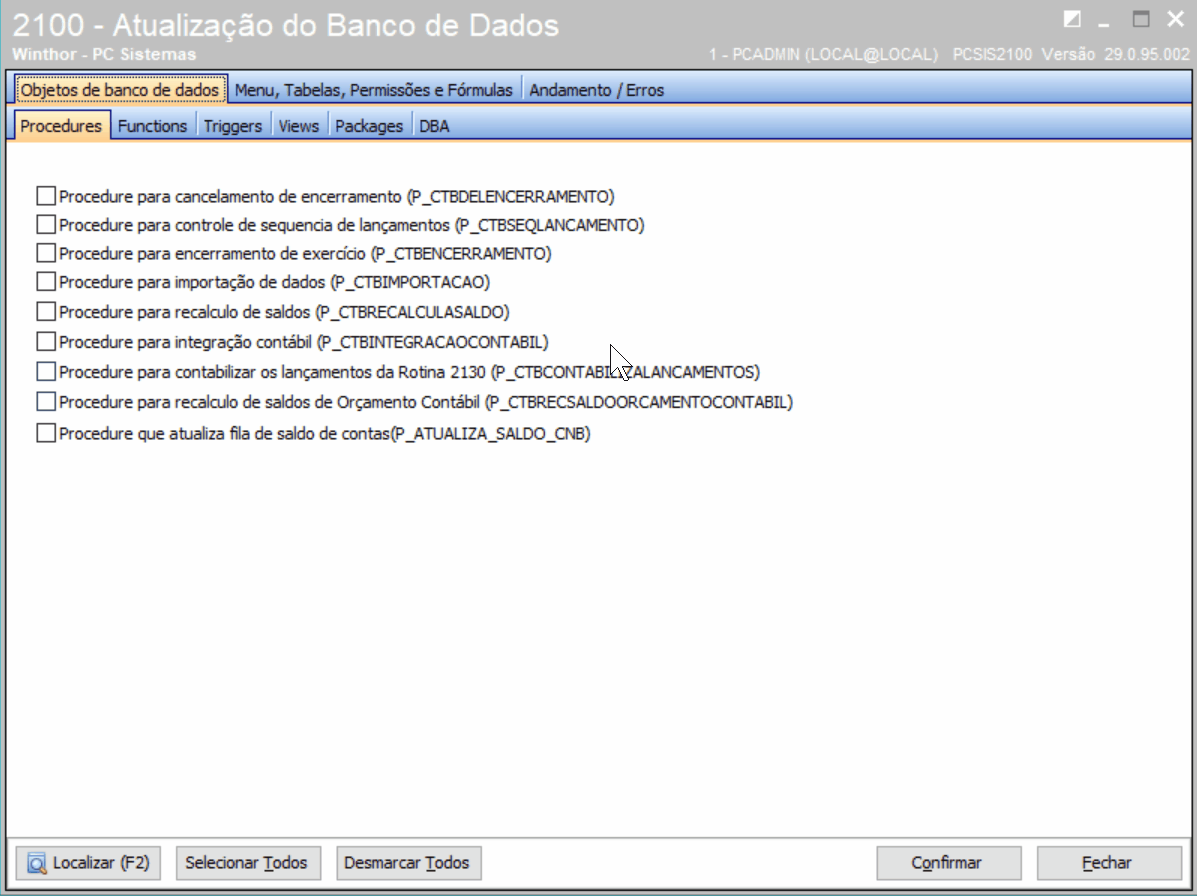This screenshot has height=896, width=1197.
Task: Open the Triggers sub-tab
Action: [233, 125]
